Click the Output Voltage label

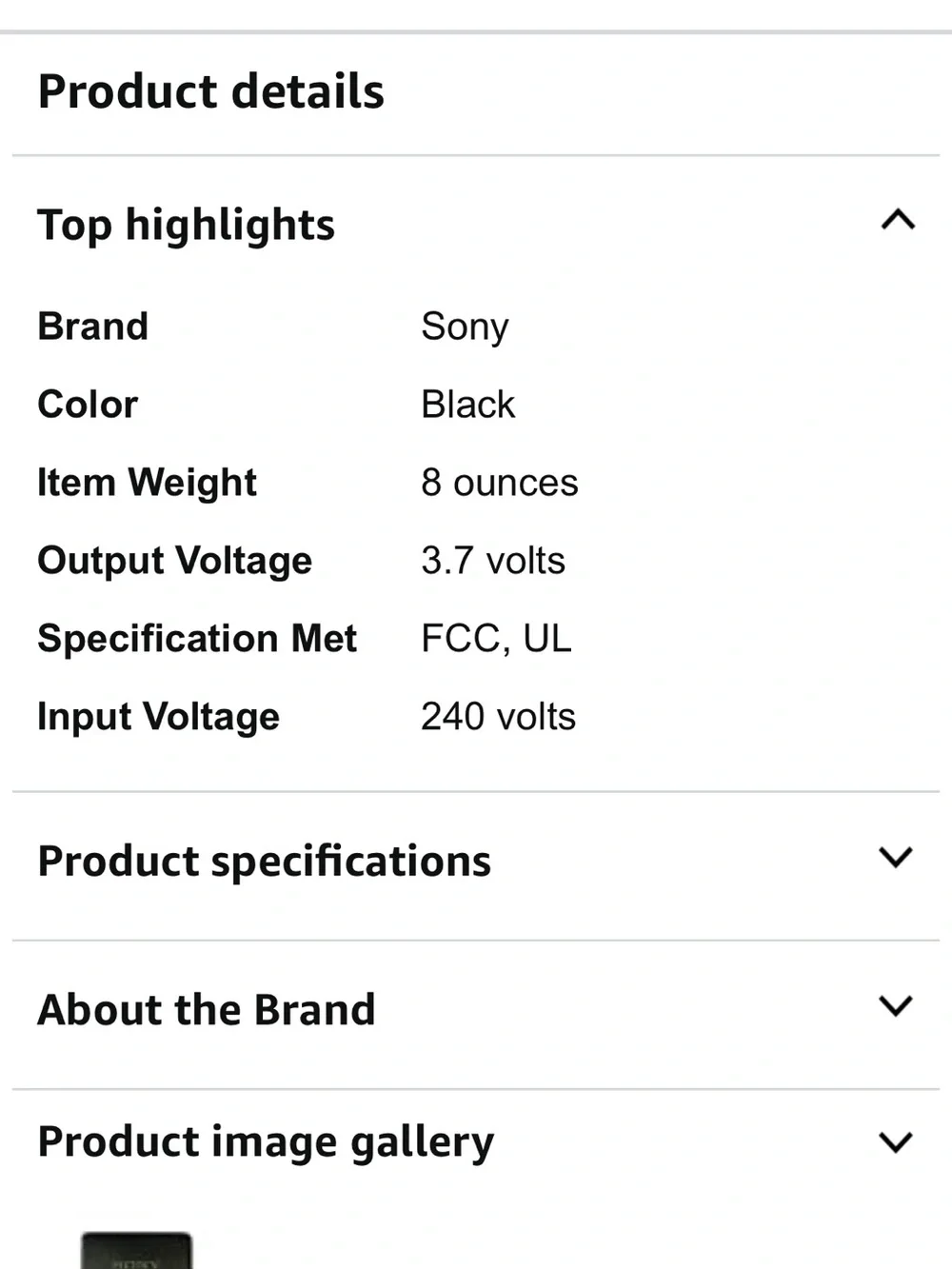pos(175,562)
